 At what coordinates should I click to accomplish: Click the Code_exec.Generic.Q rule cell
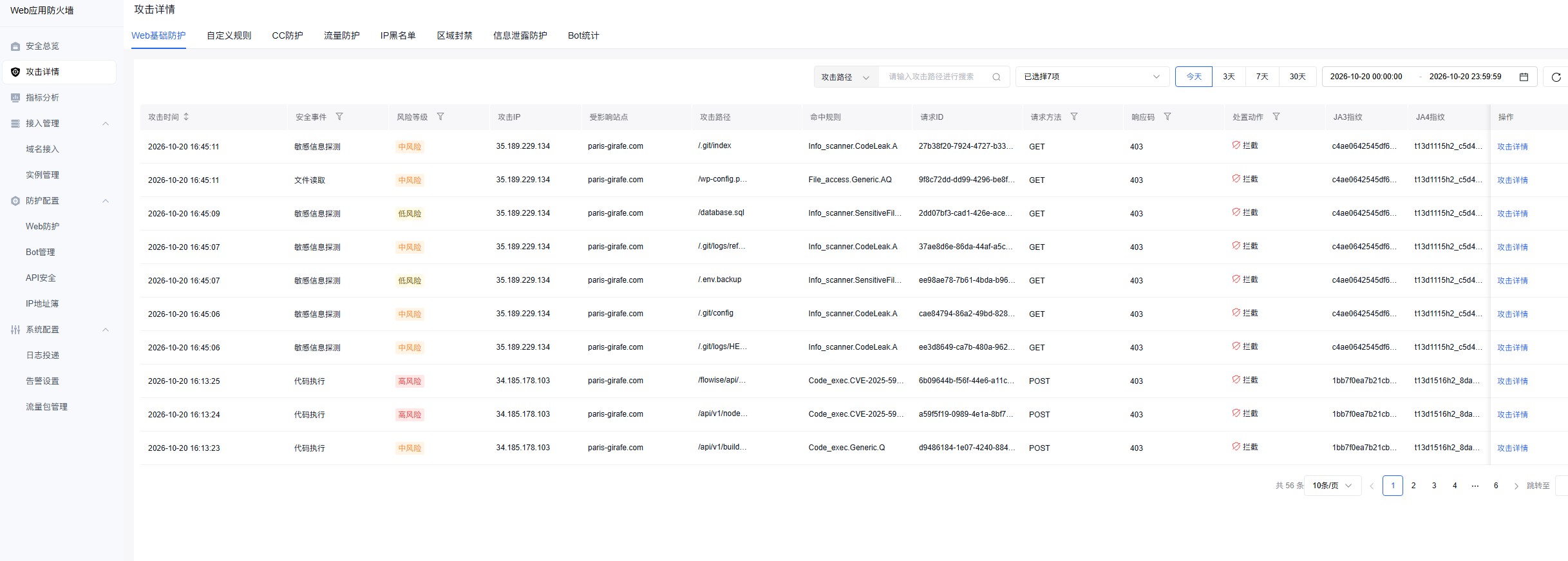[x=846, y=448]
